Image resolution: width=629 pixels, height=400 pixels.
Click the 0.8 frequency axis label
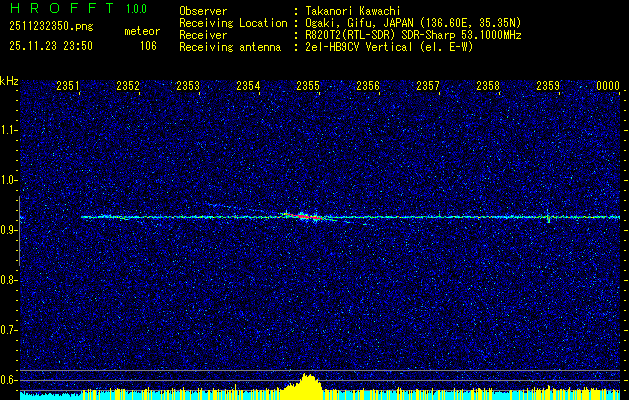coord(9,280)
